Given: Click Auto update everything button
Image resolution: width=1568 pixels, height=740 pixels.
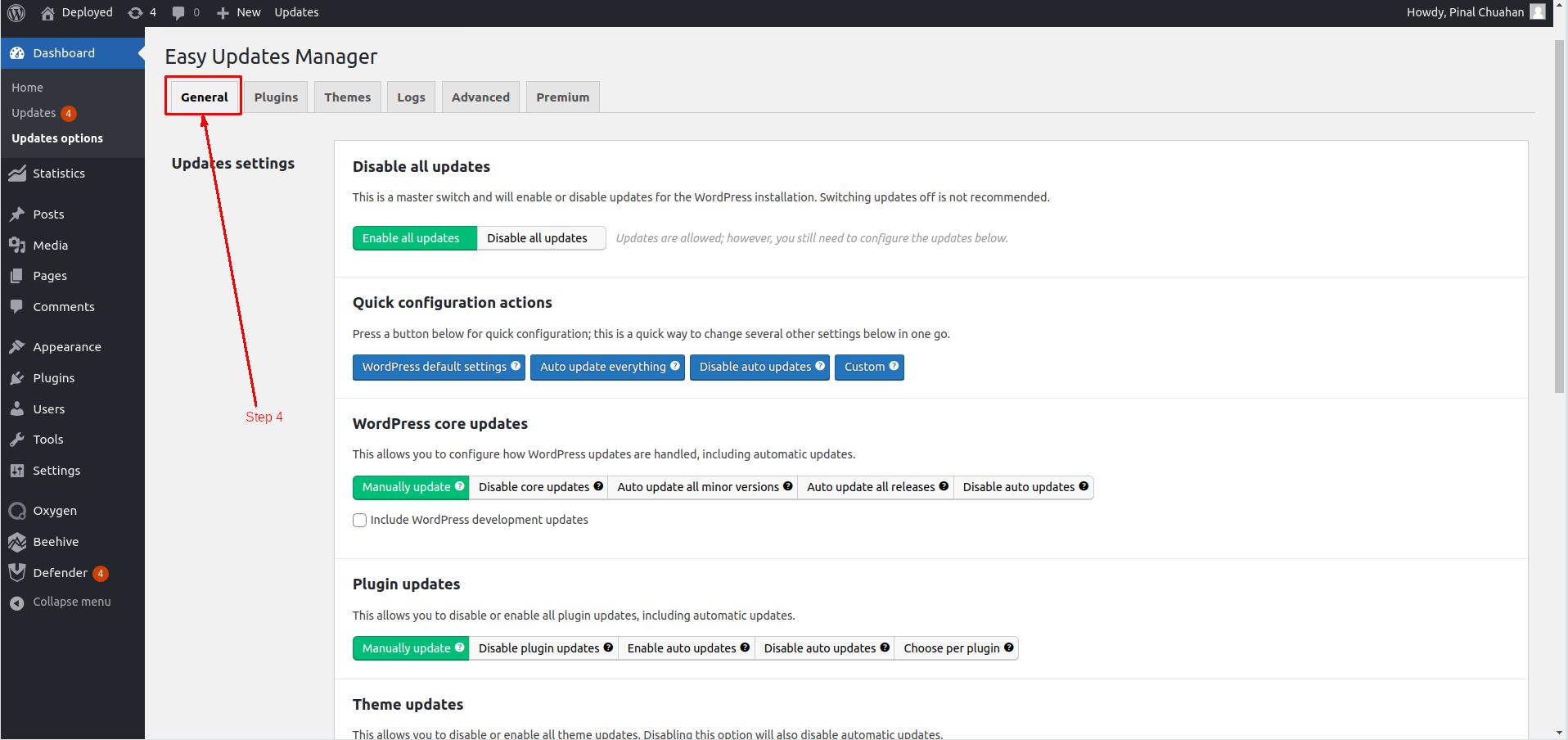Looking at the screenshot, I should (607, 367).
